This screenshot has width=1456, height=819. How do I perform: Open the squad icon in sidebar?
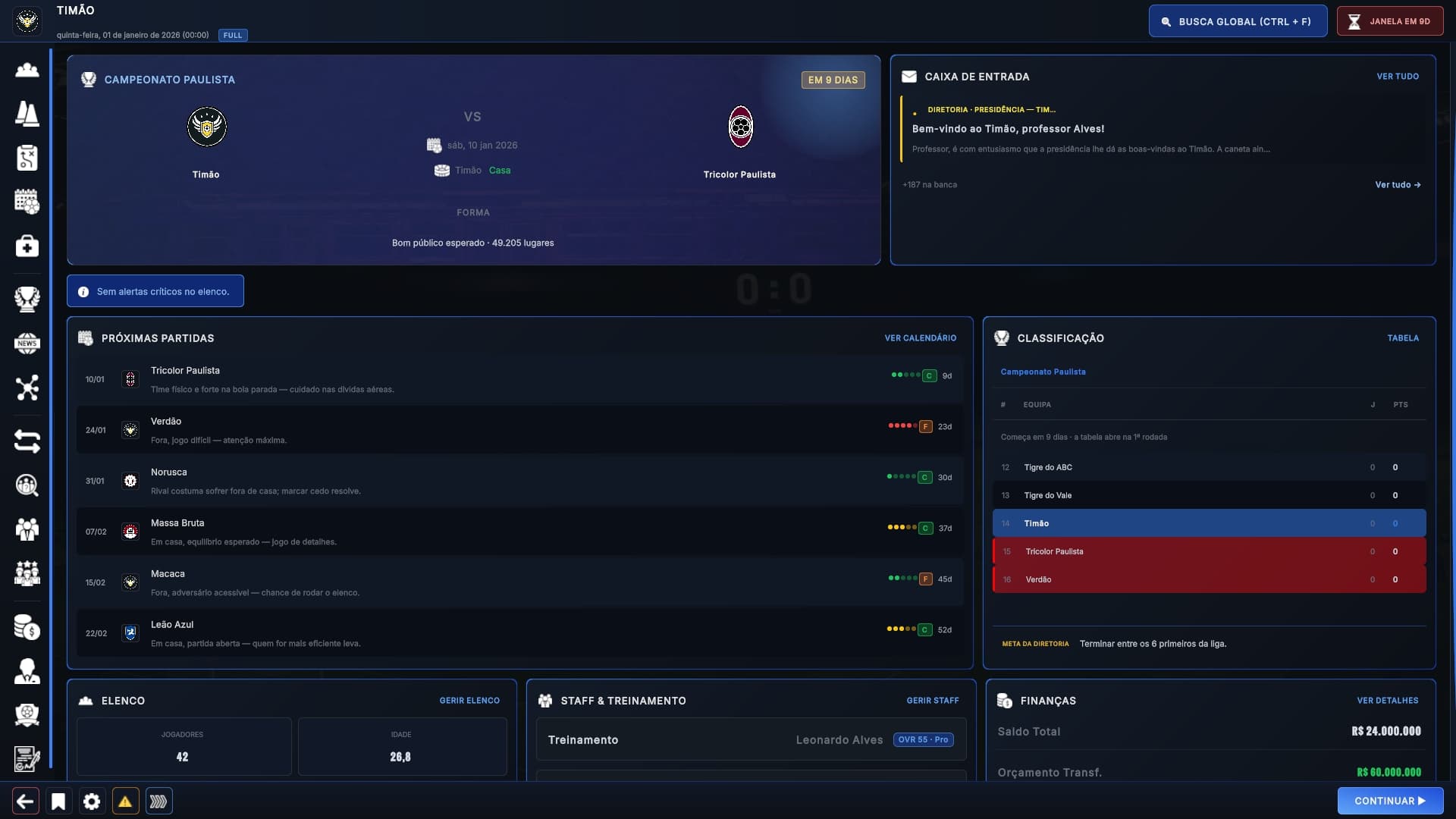(x=27, y=71)
